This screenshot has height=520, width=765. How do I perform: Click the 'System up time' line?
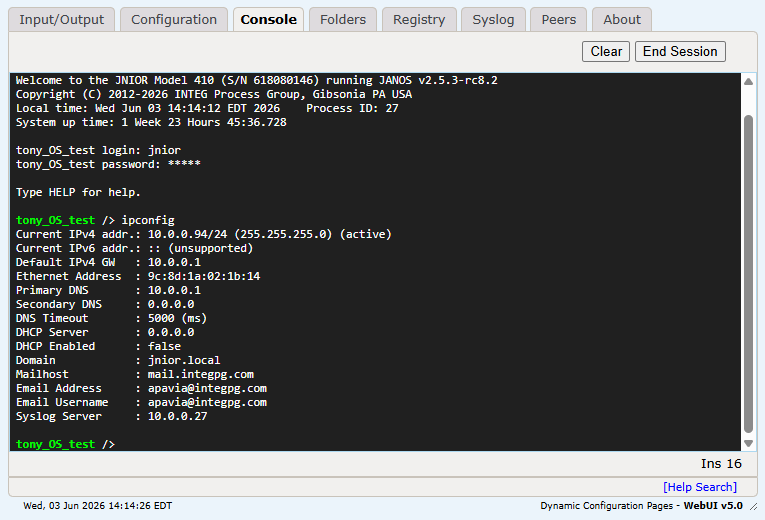pyautogui.click(x=151, y=122)
